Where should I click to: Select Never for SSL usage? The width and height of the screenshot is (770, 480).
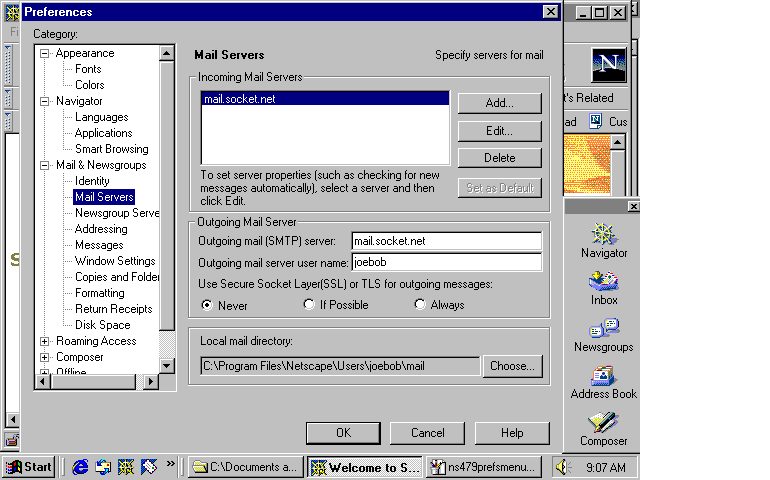207,305
